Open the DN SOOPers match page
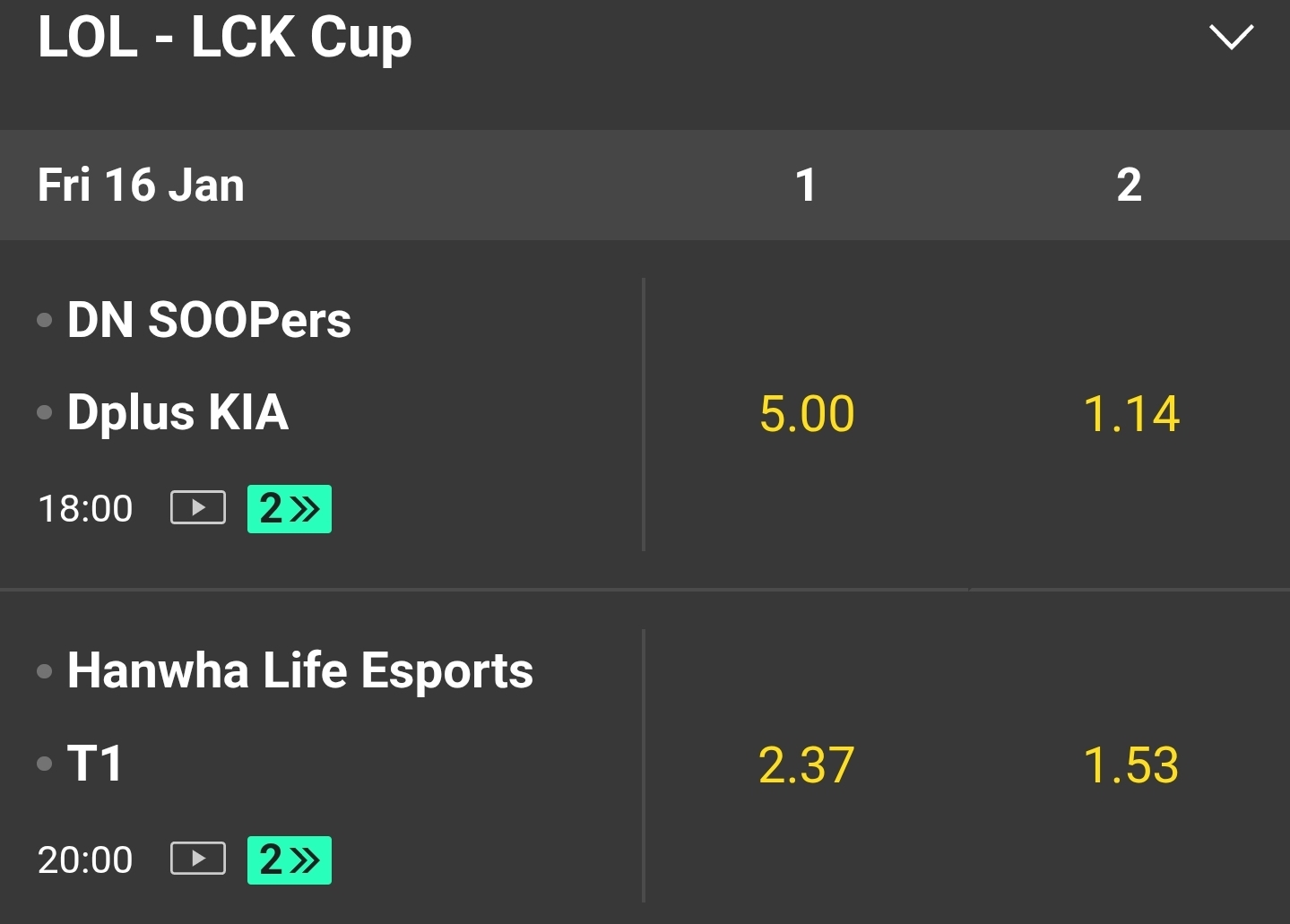Screen dimensions: 1290x924 point(209,320)
